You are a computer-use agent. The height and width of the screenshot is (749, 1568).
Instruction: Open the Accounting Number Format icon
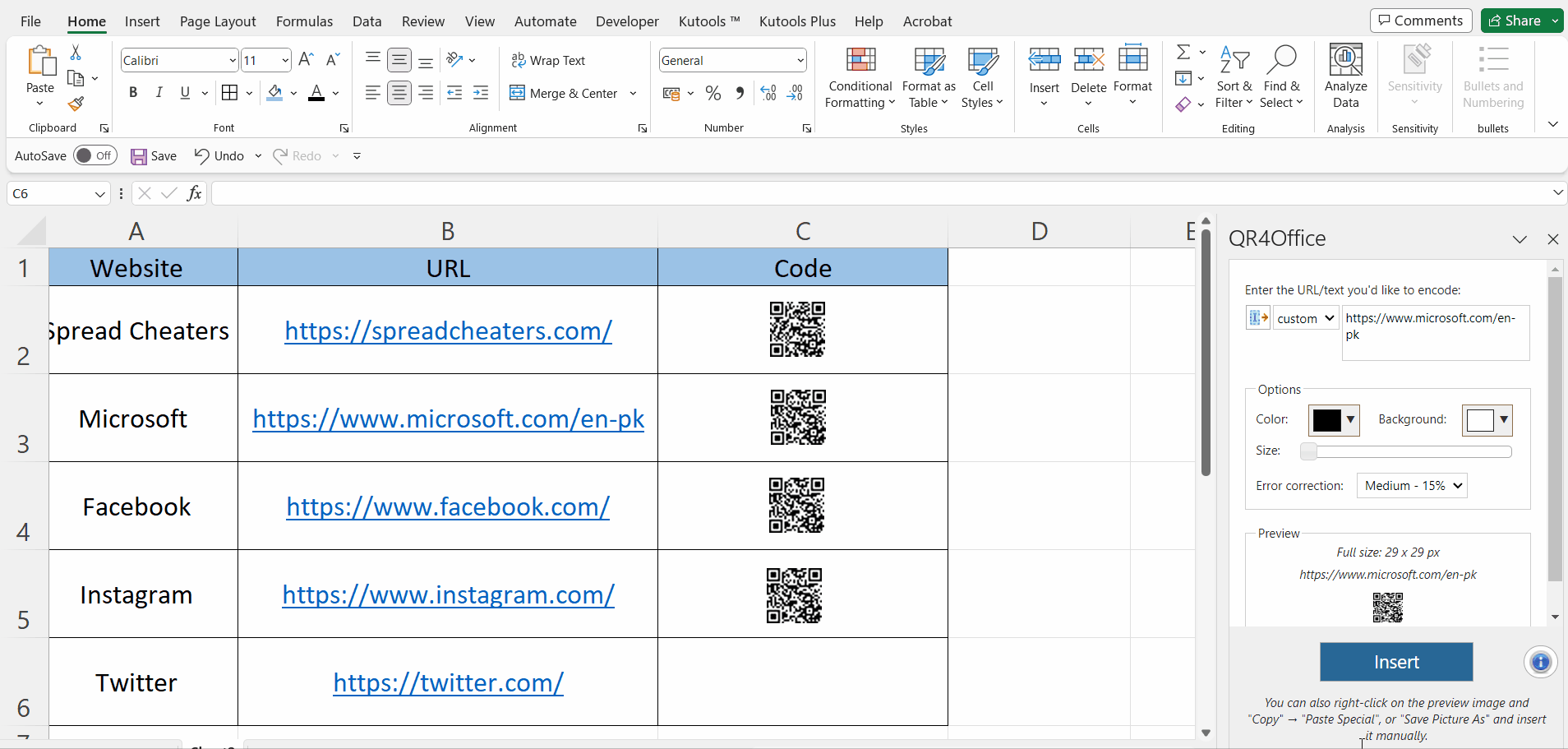click(671, 93)
